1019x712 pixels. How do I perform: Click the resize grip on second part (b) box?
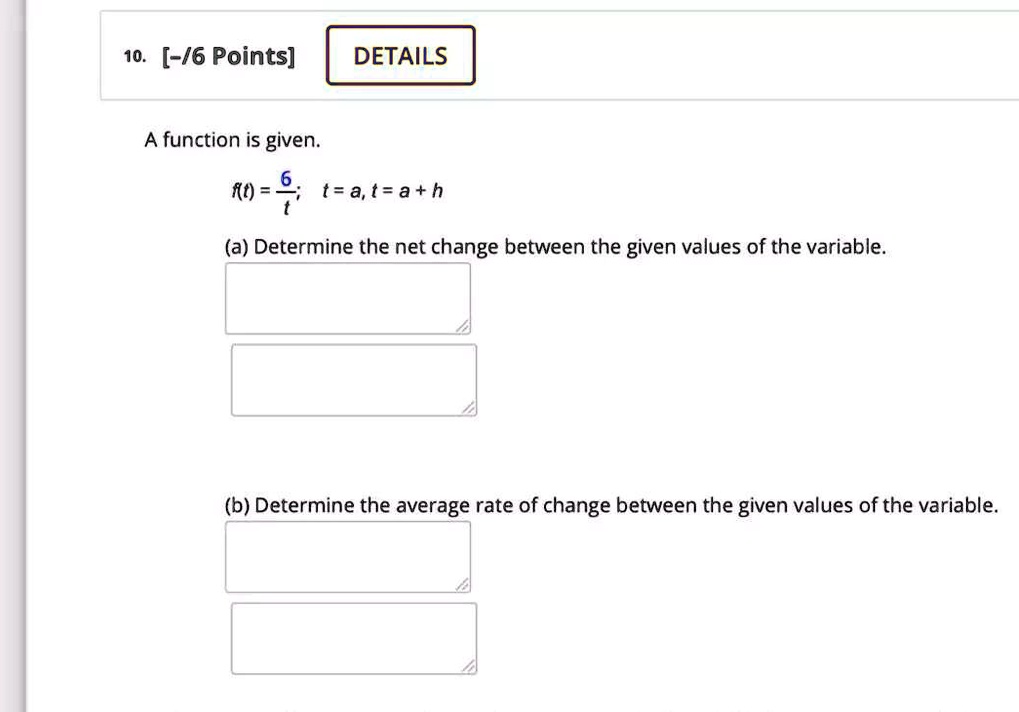tap(468, 666)
